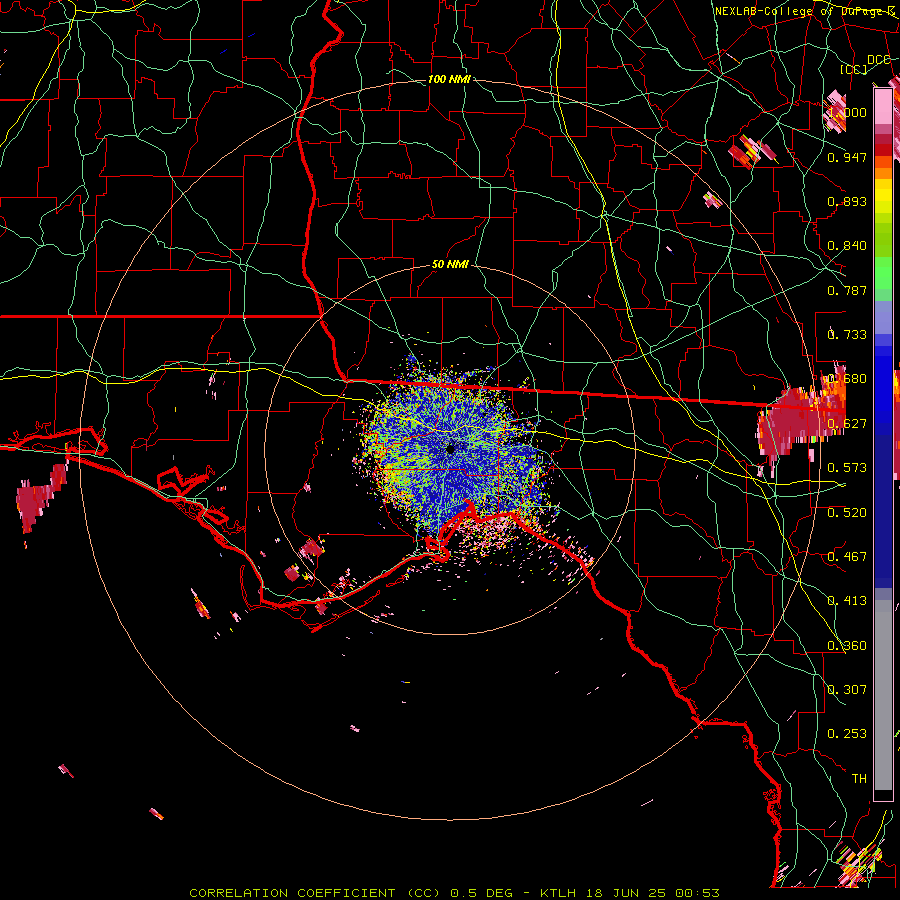Click the TH label at scale bottom
Viewport: 900px width, 900px height.
click(x=859, y=779)
